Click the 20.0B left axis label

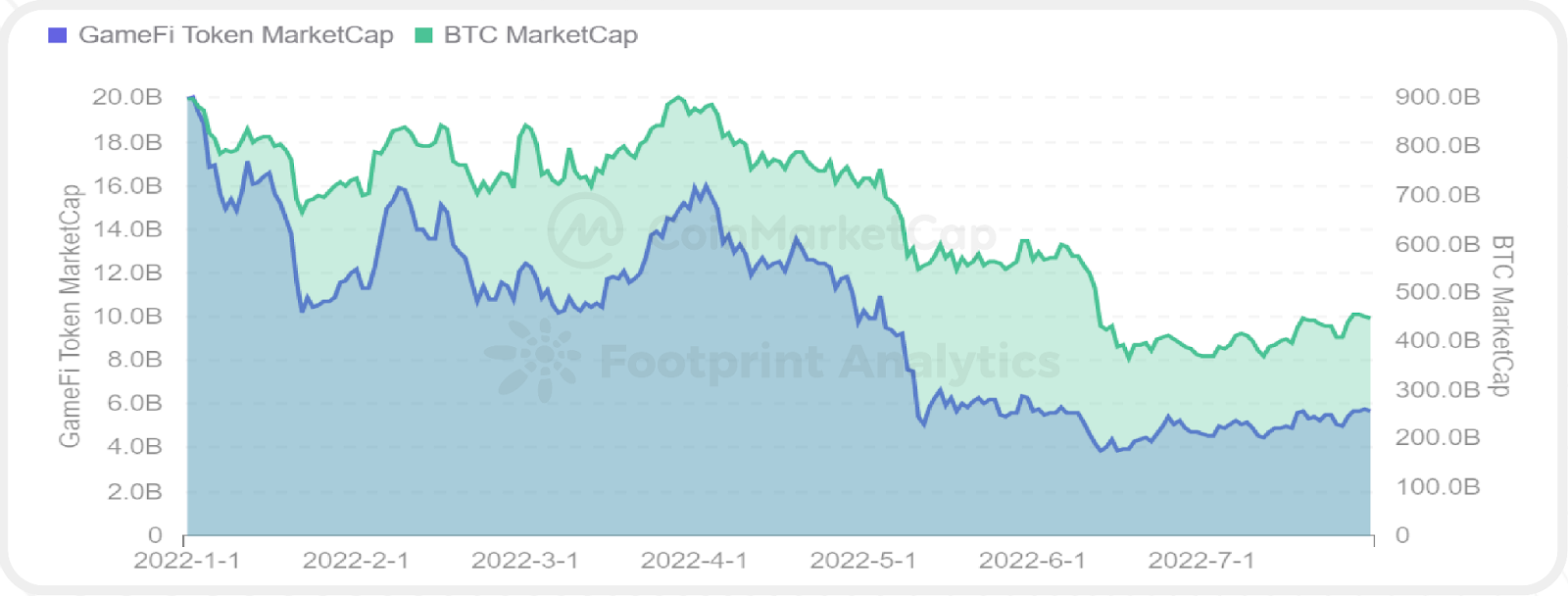coord(126,97)
